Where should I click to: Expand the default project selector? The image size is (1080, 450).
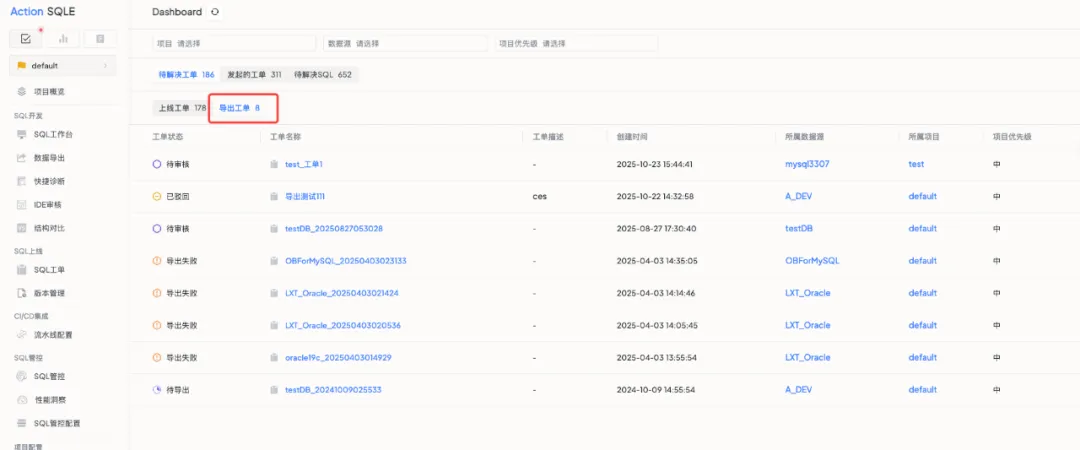(x=62, y=66)
